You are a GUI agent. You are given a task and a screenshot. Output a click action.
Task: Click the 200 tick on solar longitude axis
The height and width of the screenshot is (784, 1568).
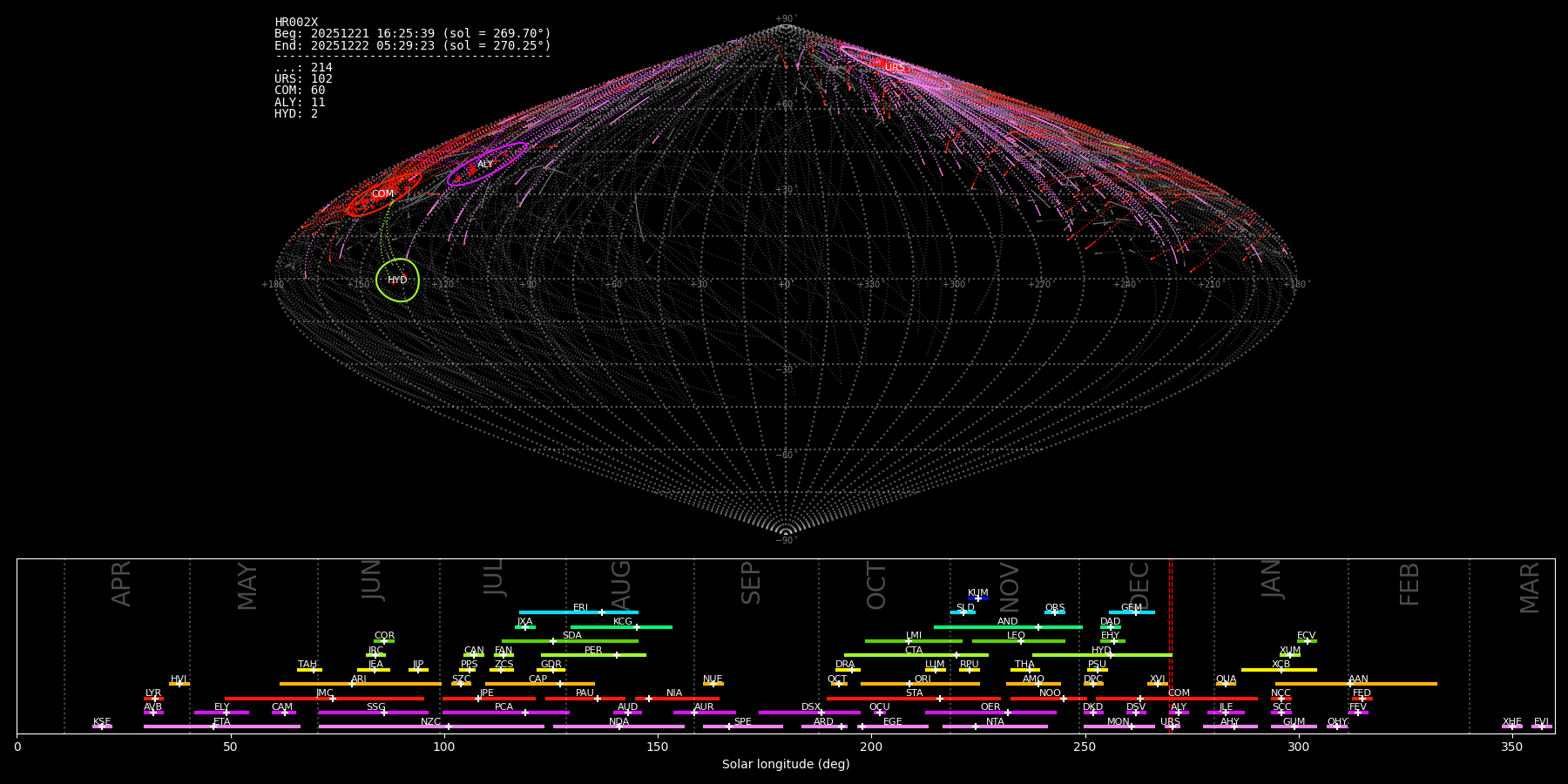coord(871,747)
